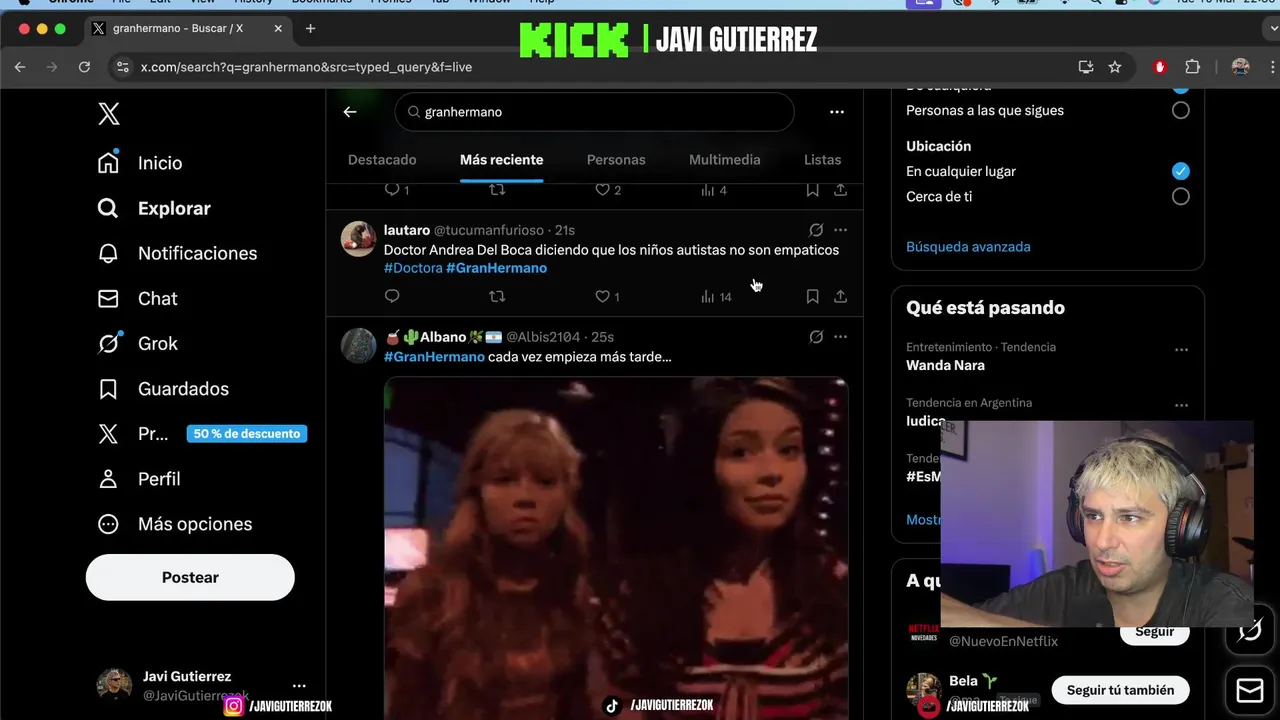Open Albano's profile avatar
This screenshot has width=1280, height=720.
[x=358, y=345]
